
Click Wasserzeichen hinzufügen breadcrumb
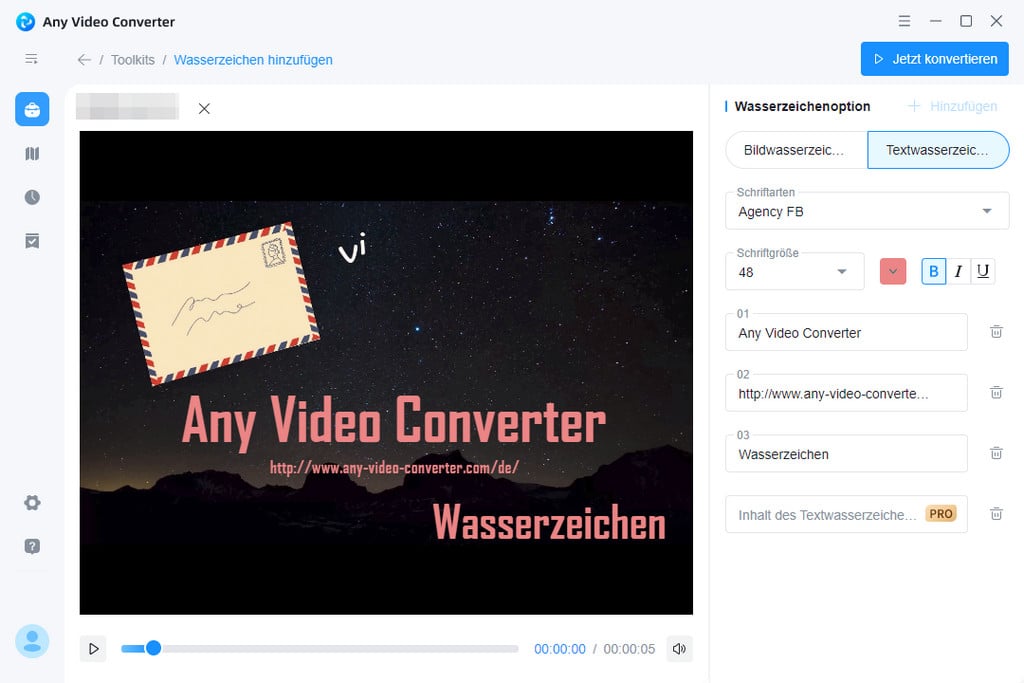253,60
